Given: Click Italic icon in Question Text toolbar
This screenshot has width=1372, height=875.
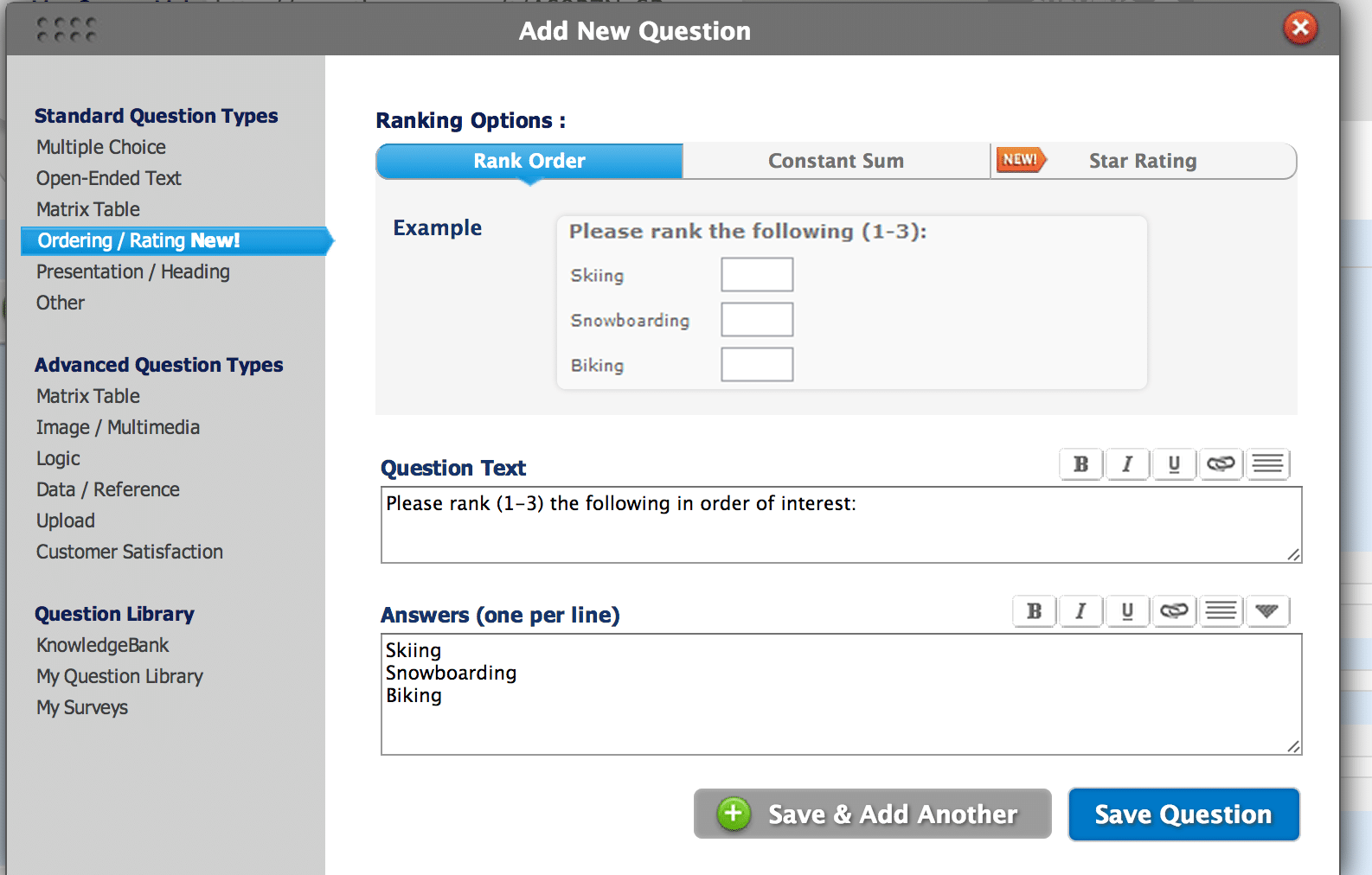Looking at the screenshot, I should [1127, 464].
